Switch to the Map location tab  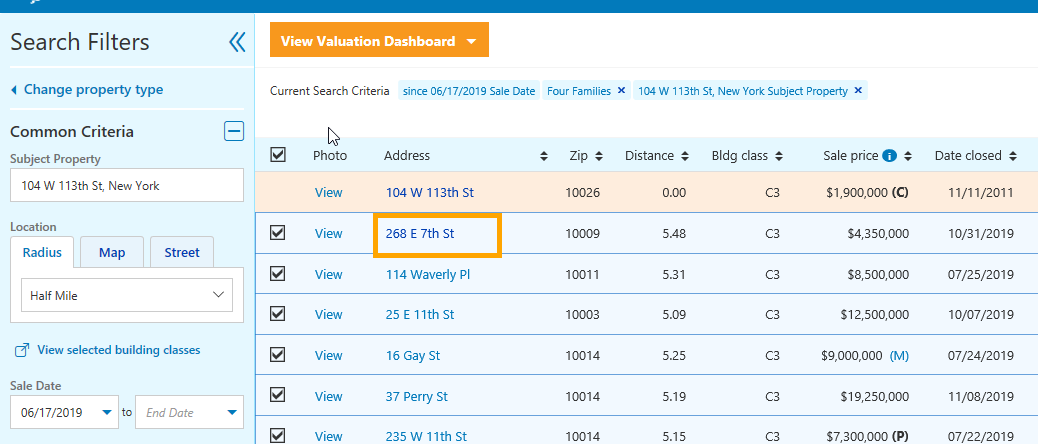tap(112, 252)
